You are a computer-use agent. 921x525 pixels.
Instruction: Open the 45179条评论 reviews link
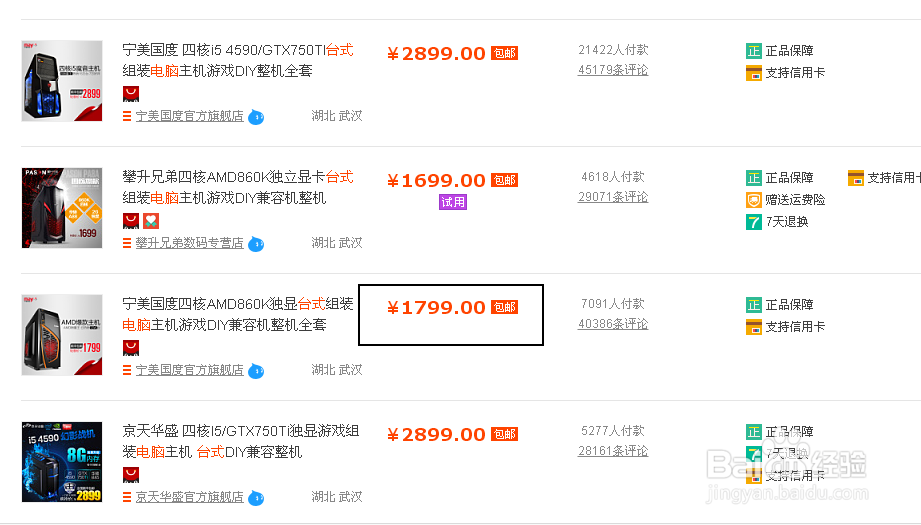[613, 70]
